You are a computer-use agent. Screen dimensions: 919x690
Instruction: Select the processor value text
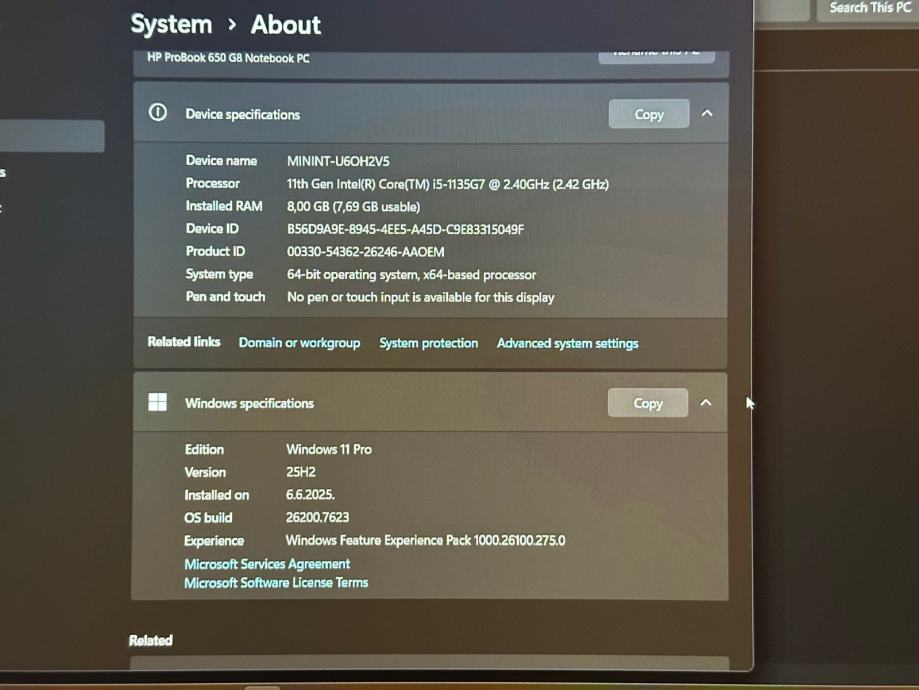tap(448, 184)
